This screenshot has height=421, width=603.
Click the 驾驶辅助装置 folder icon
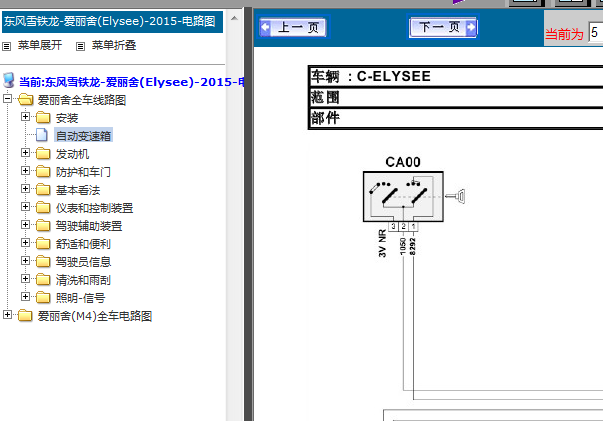tap(43, 225)
